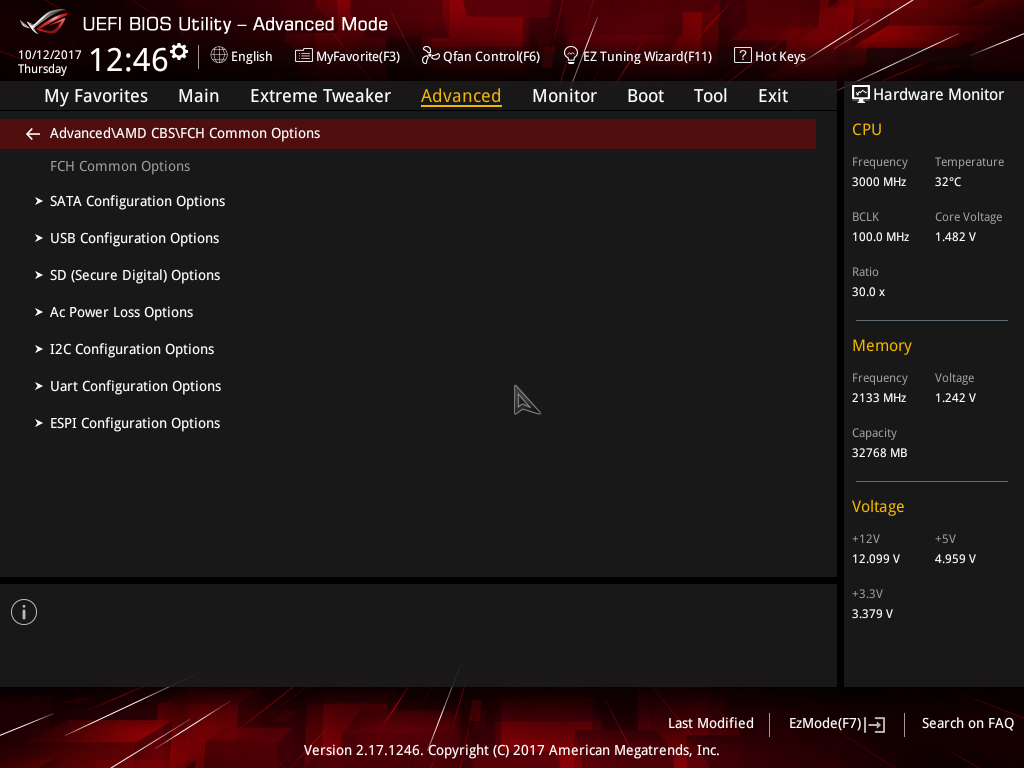Expand SATA Configuration Options arrow
Screen dimensions: 1024x768
click(39, 201)
